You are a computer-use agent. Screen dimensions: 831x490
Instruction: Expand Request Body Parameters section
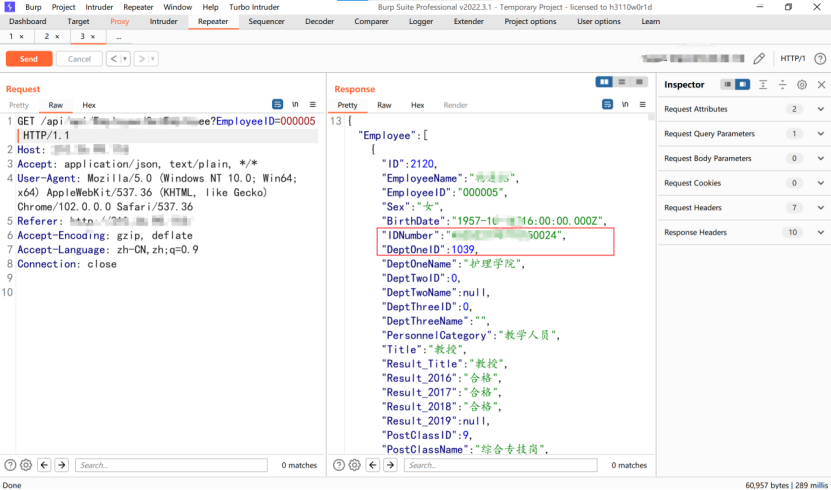pos(820,158)
